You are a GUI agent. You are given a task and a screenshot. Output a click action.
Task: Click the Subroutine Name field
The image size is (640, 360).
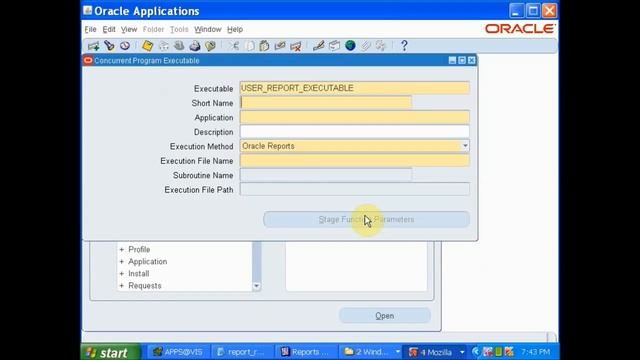[x=326, y=175]
